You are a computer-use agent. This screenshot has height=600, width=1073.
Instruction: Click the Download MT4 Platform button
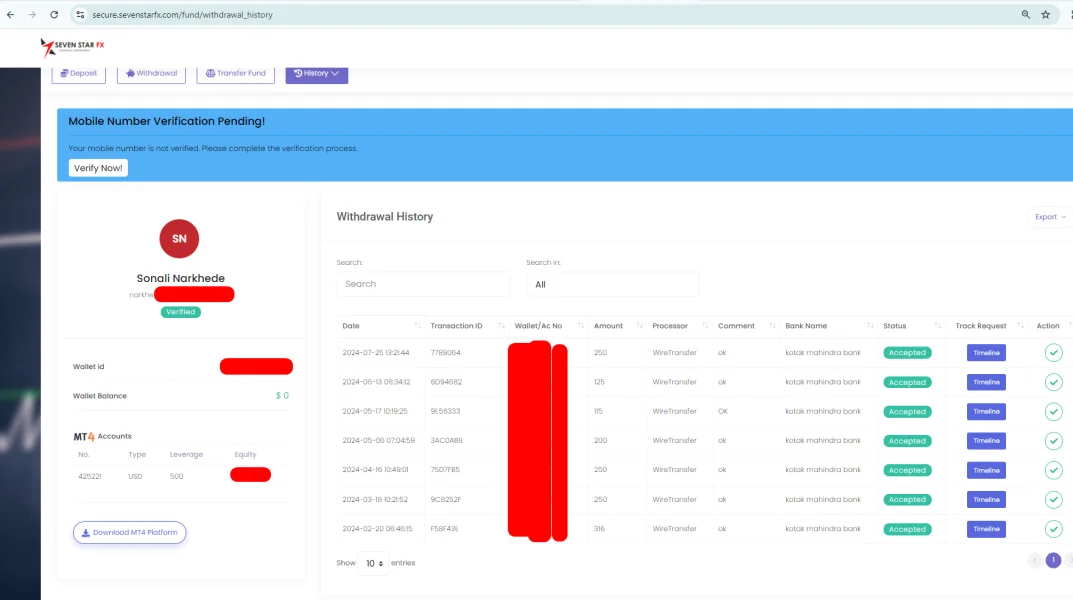[129, 533]
